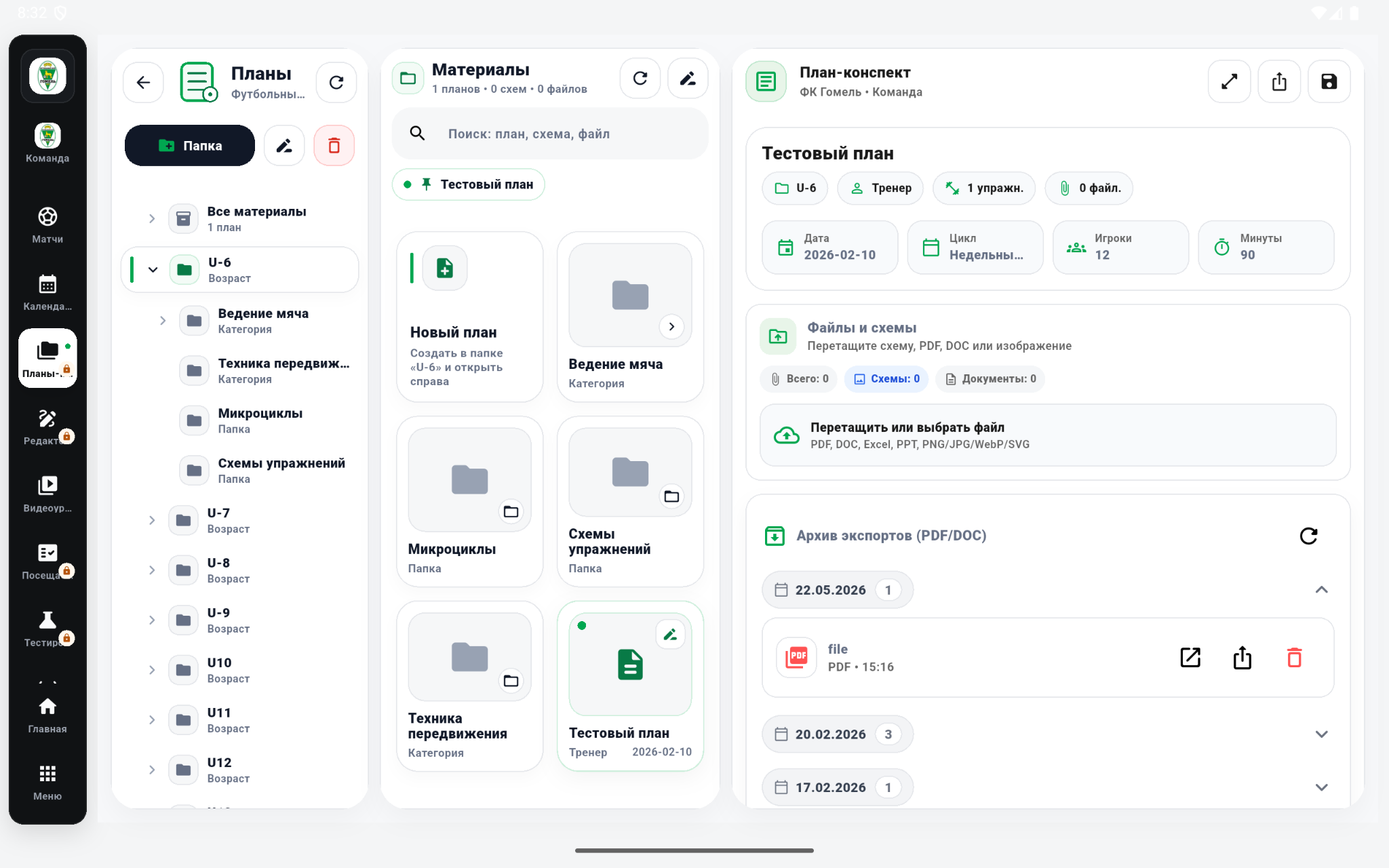Screen dimensions: 1389x868
Task: Open arrow on Ведение мяча card
Action: pos(671,327)
